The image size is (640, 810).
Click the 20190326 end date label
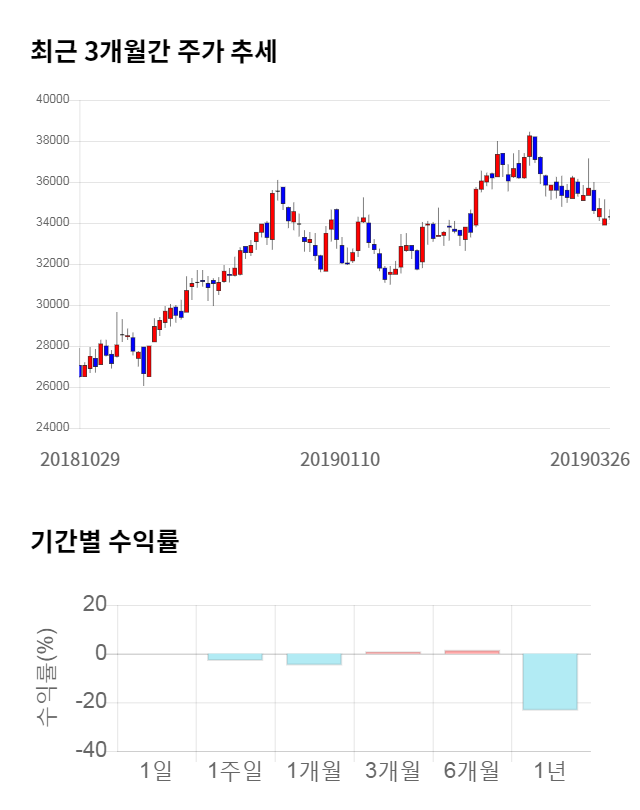coord(589,459)
